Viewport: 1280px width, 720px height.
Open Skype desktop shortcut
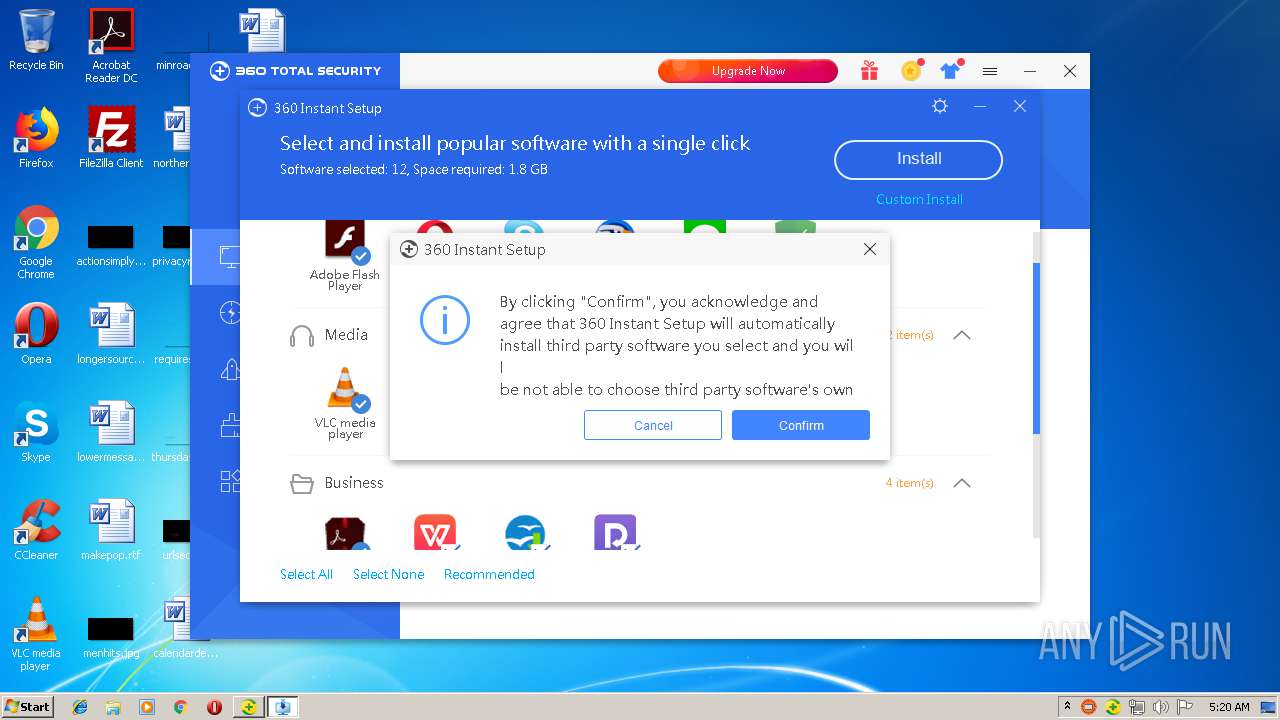coord(36,432)
